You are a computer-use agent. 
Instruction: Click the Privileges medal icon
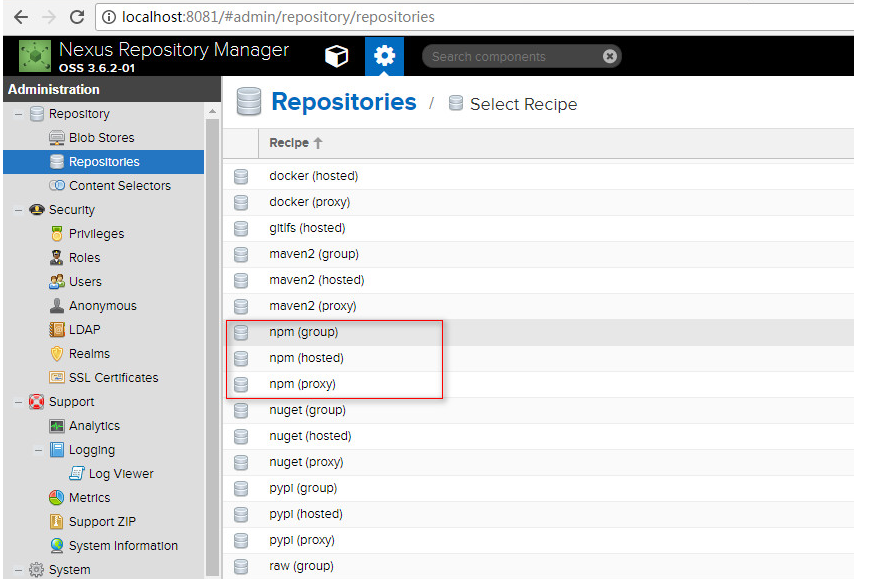click(56, 234)
